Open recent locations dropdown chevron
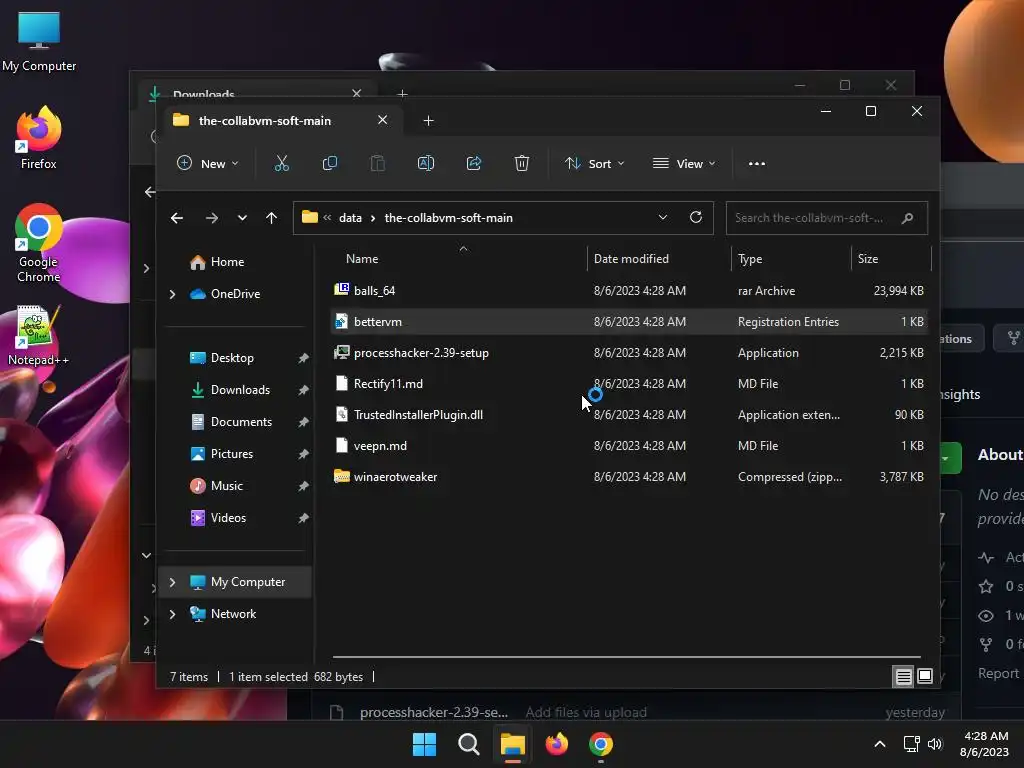 [x=242, y=218]
